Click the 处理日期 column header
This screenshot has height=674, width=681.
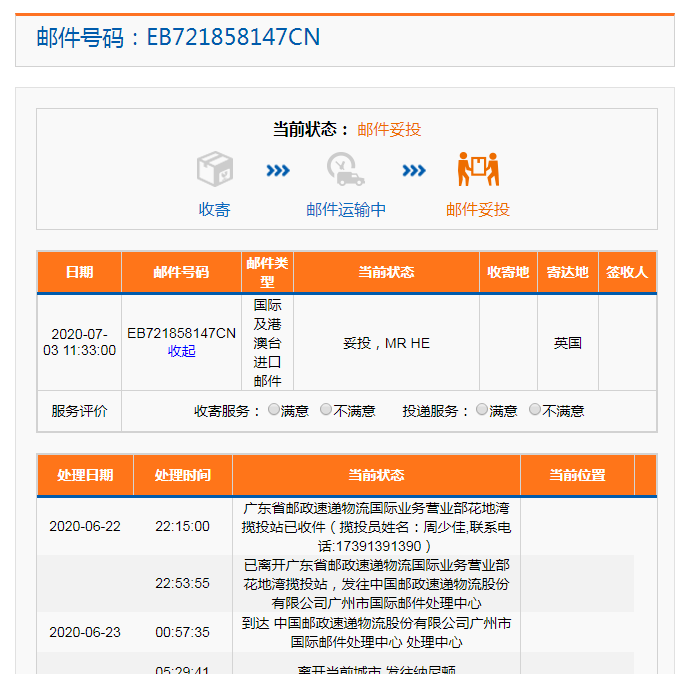(x=85, y=475)
